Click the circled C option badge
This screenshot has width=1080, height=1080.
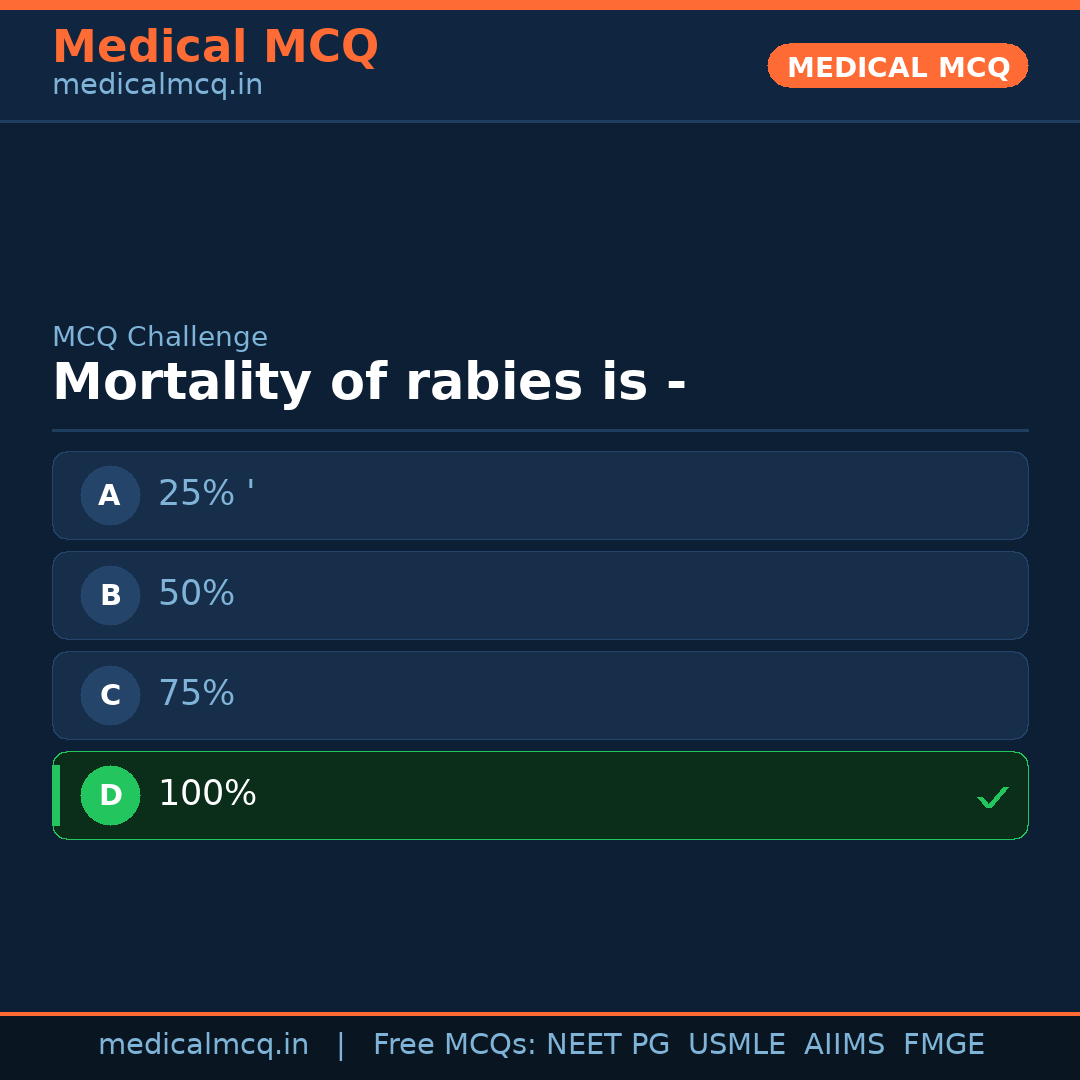coord(110,695)
